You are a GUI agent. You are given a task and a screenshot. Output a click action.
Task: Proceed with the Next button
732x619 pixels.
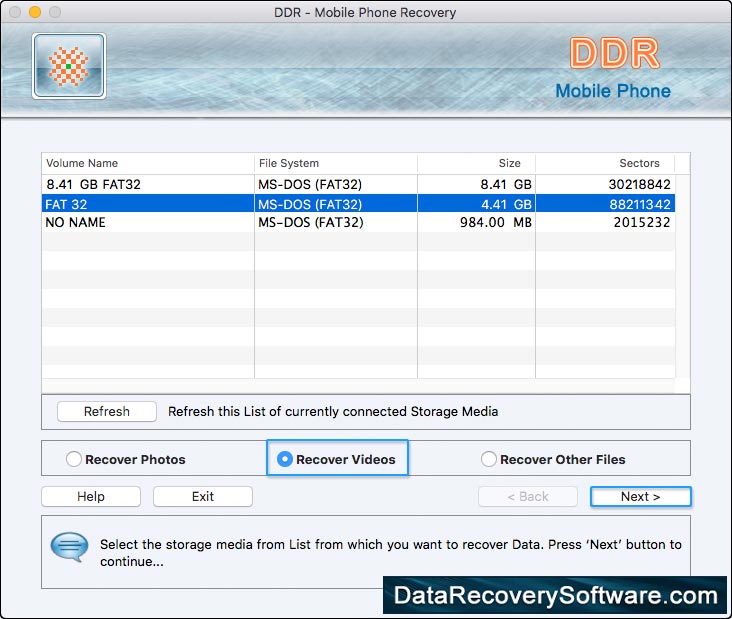[x=640, y=496]
